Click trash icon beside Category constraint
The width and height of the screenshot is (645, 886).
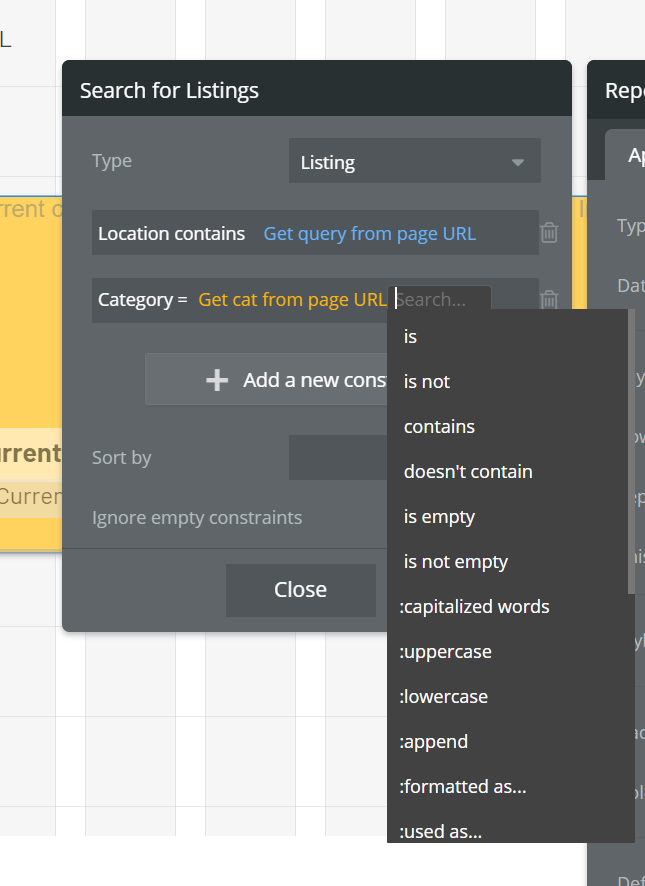pos(549,299)
